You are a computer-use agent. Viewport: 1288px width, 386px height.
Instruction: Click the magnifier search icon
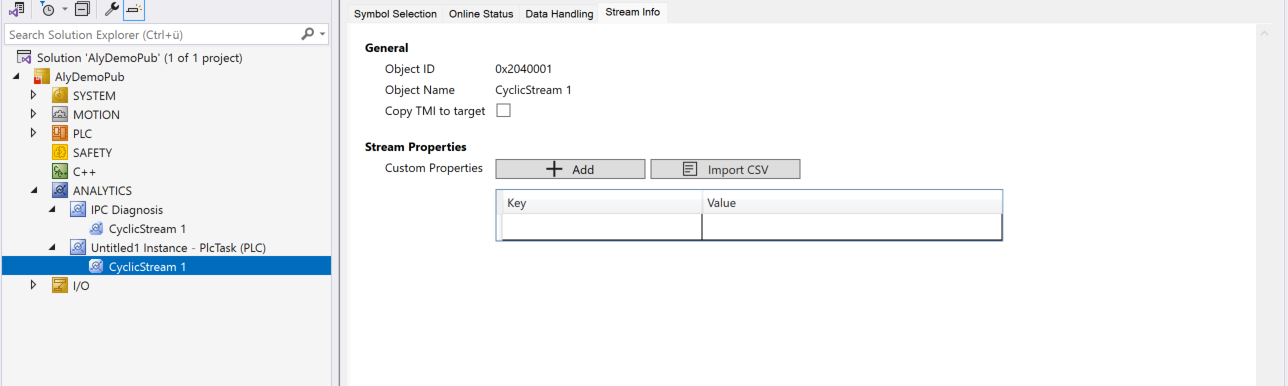pyautogui.click(x=307, y=34)
